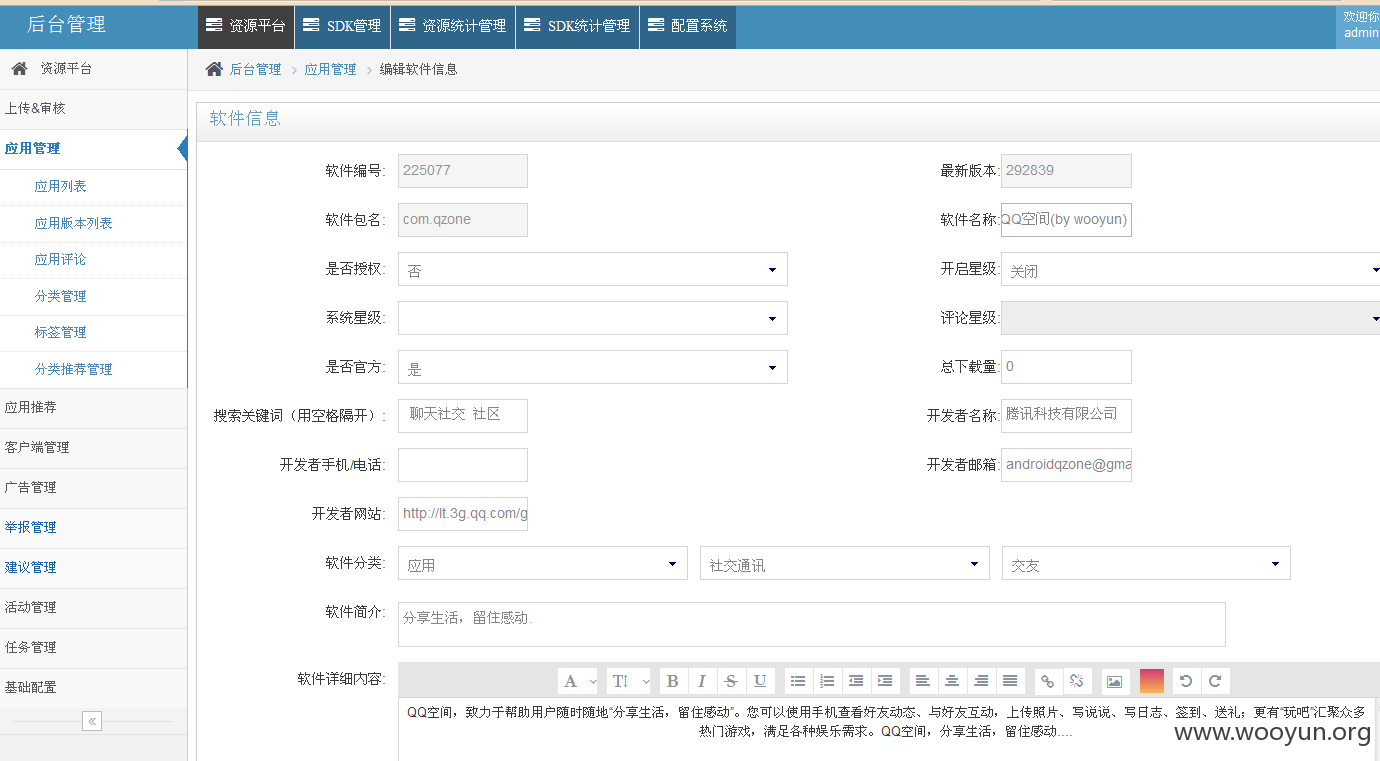Undo last edit in editor

pos(1186,681)
